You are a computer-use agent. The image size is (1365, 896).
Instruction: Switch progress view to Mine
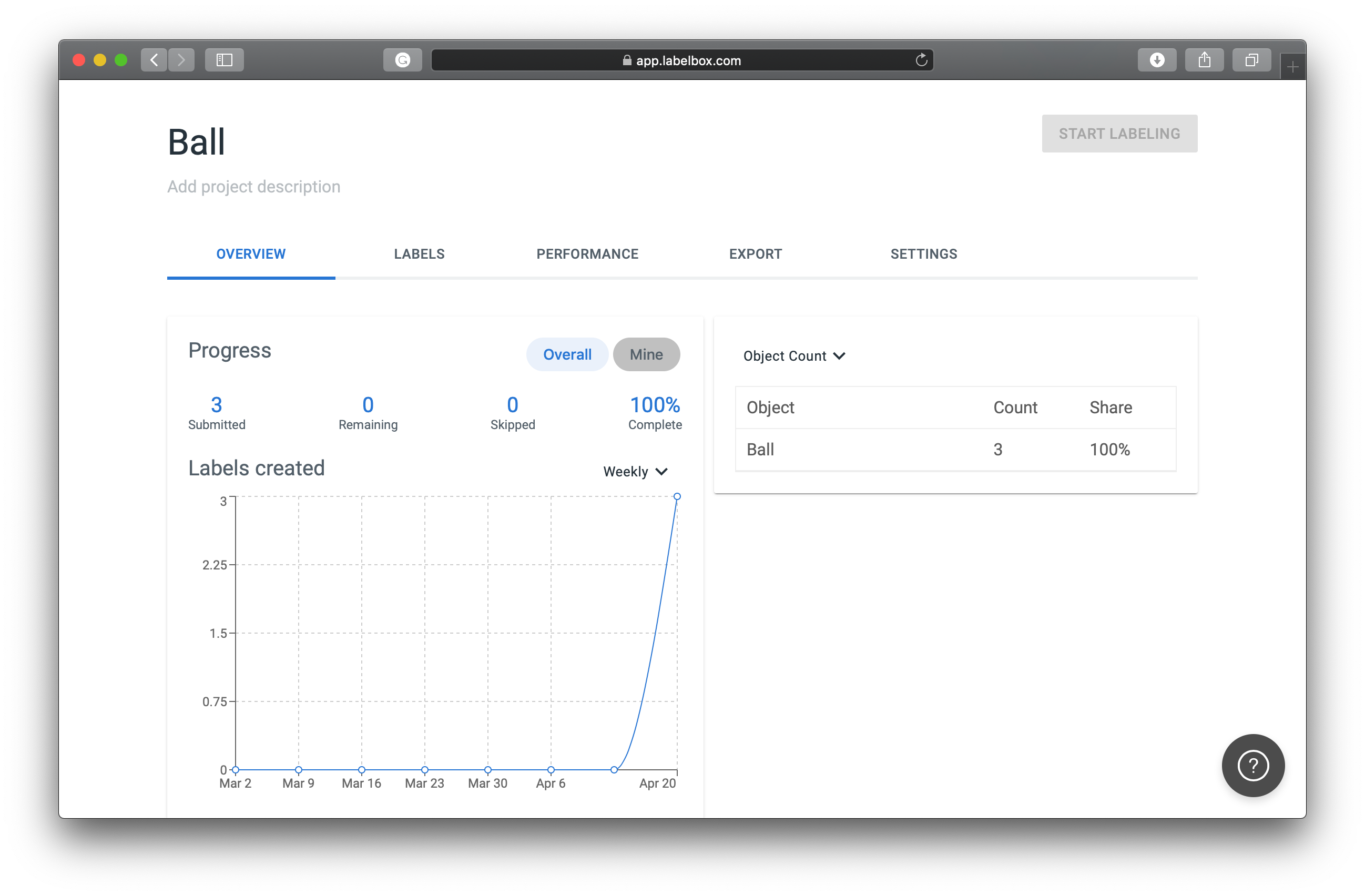pyautogui.click(x=646, y=354)
